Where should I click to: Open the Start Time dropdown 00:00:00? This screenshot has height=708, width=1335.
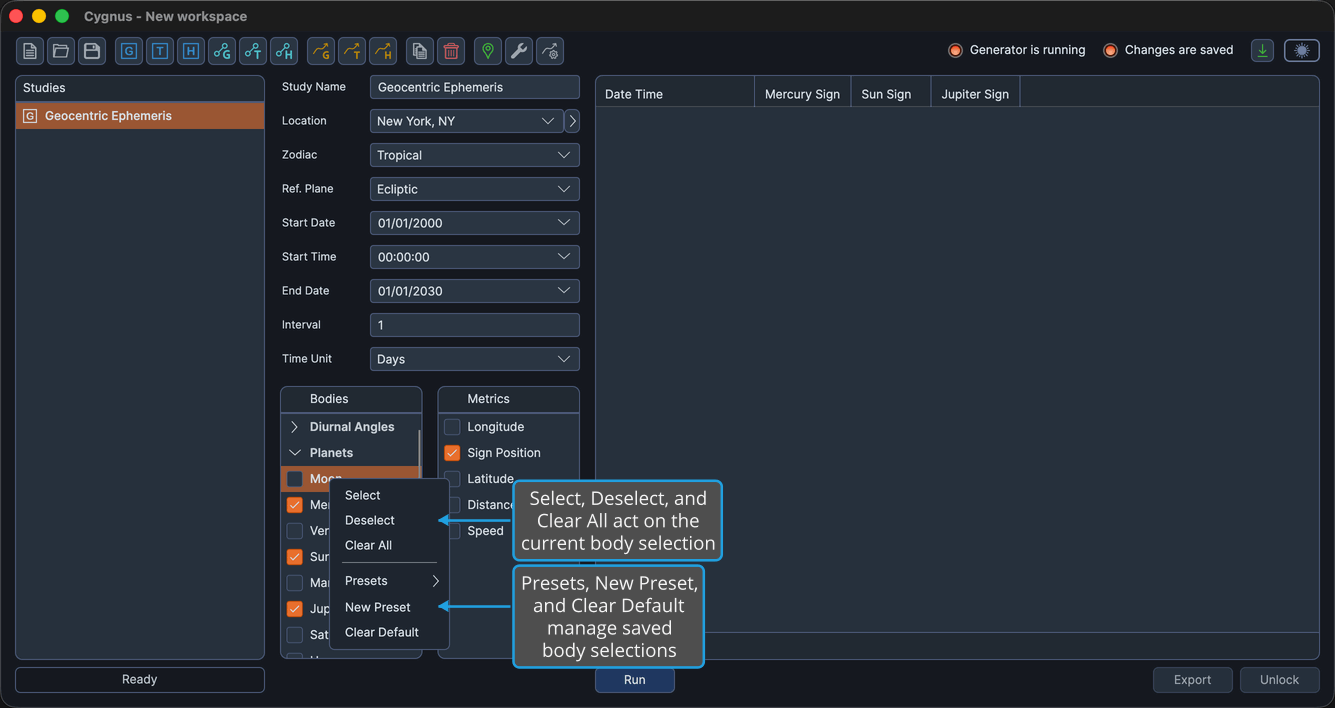474,257
